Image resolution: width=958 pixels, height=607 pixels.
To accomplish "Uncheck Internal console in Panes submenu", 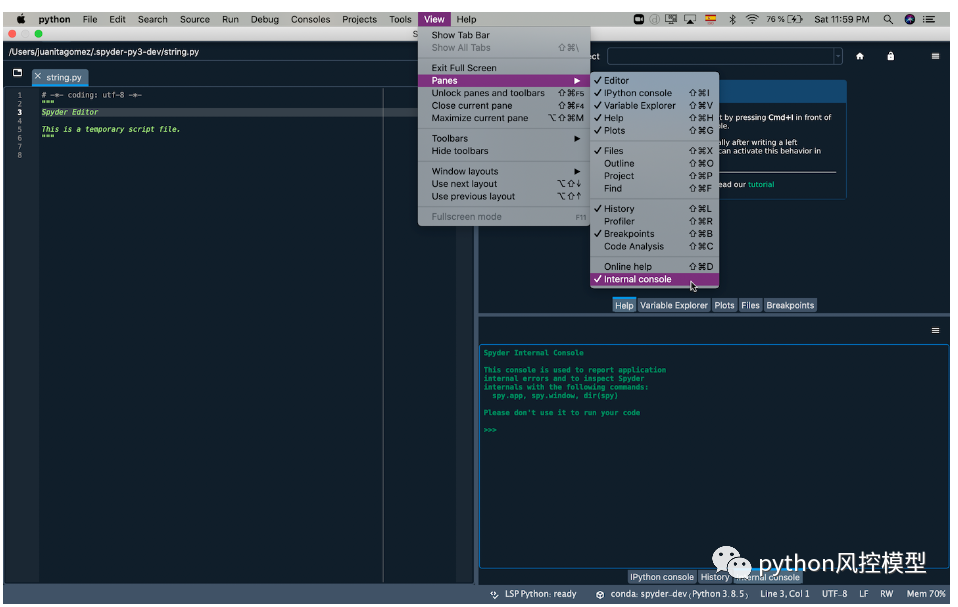I will pyautogui.click(x=637, y=280).
